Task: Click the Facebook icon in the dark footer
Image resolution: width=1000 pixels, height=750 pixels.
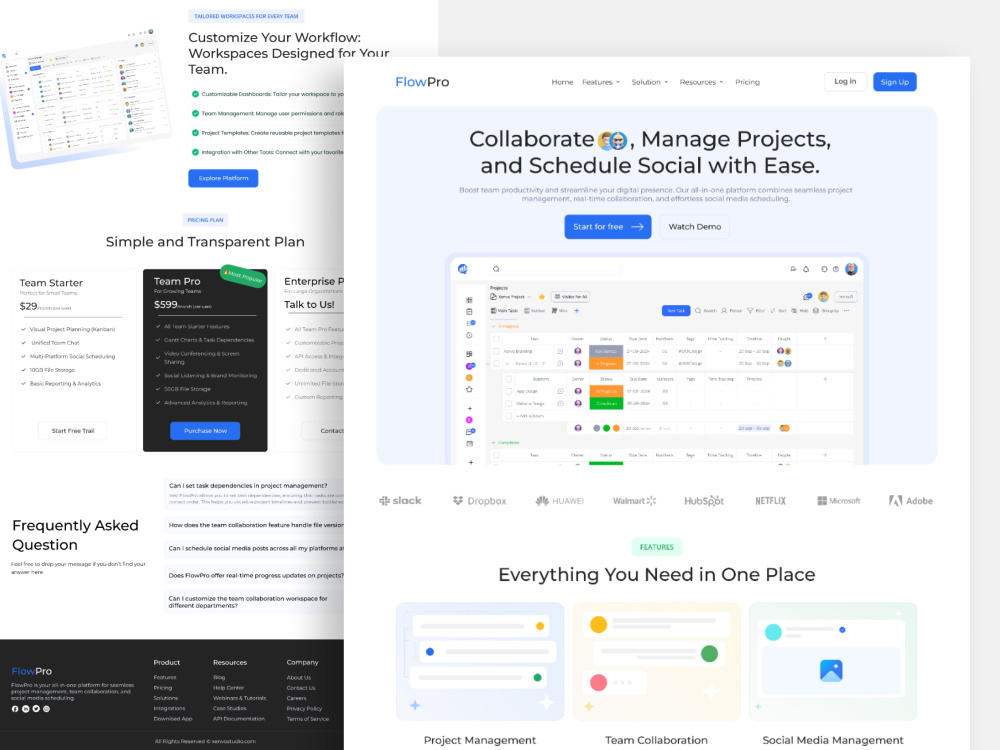Action: pyautogui.click(x=15, y=709)
